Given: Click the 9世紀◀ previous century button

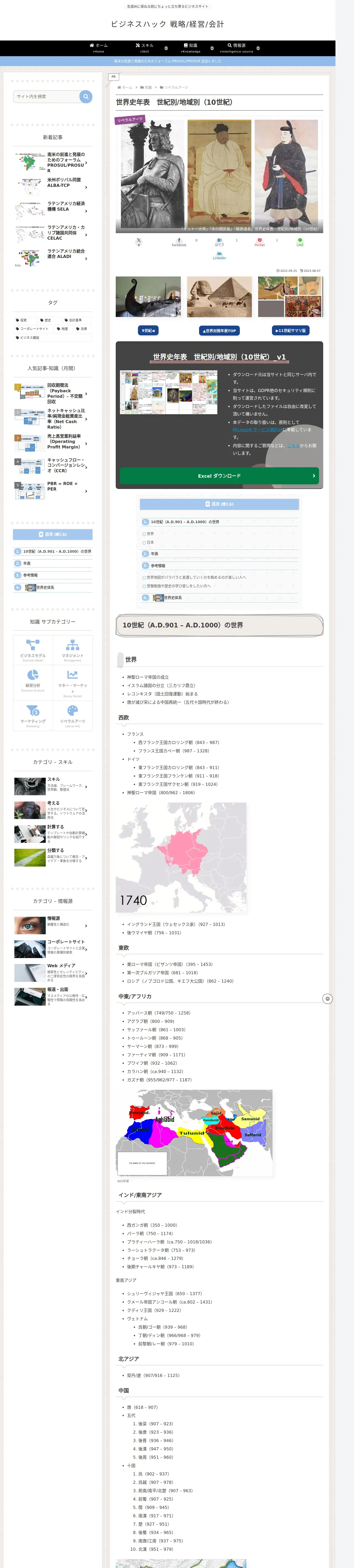Looking at the screenshot, I should pos(148,331).
